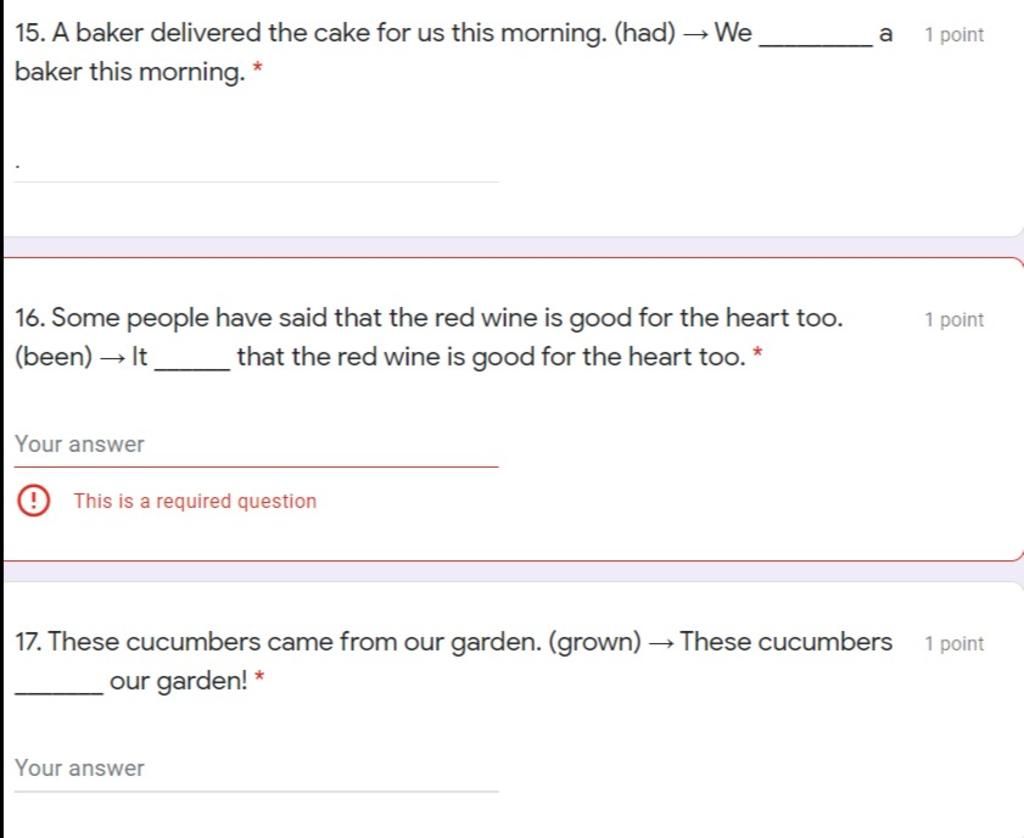1024x838 pixels.
Task: Click the asterisk beside "our garden!"
Action: coord(260,679)
